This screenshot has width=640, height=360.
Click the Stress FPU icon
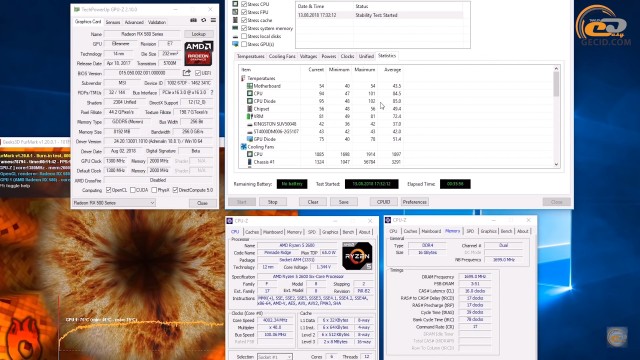[x=235, y=12]
